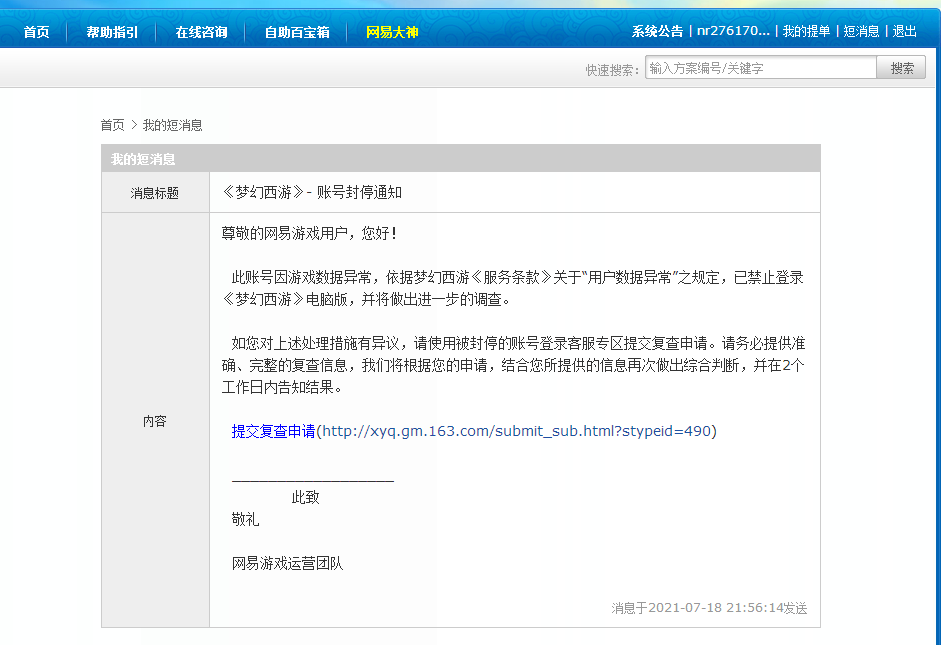The width and height of the screenshot is (941, 645).
Task: Open the 帮助指引 menu item
Action: [112, 32]
